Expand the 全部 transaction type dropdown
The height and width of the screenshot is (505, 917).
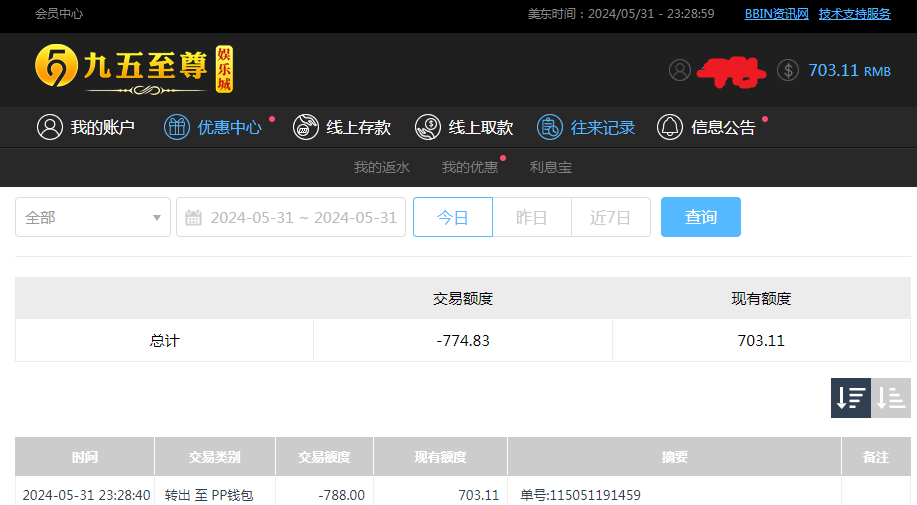[93, 217]
